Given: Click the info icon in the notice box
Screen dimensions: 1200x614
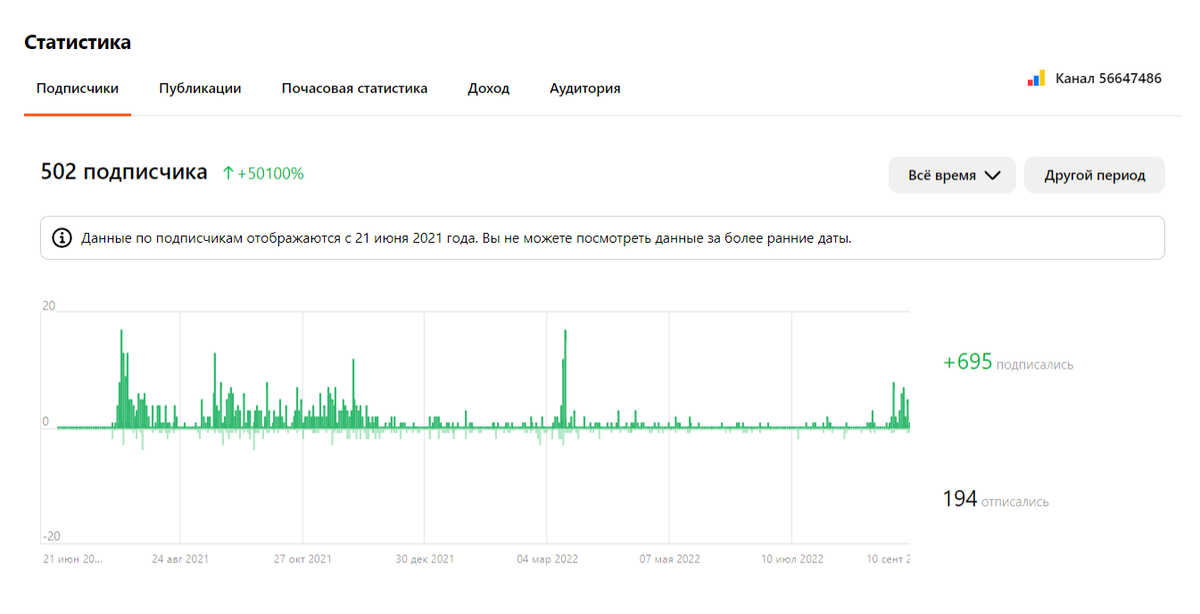Looking at the screenshot, I should click(x=62, y=238).
